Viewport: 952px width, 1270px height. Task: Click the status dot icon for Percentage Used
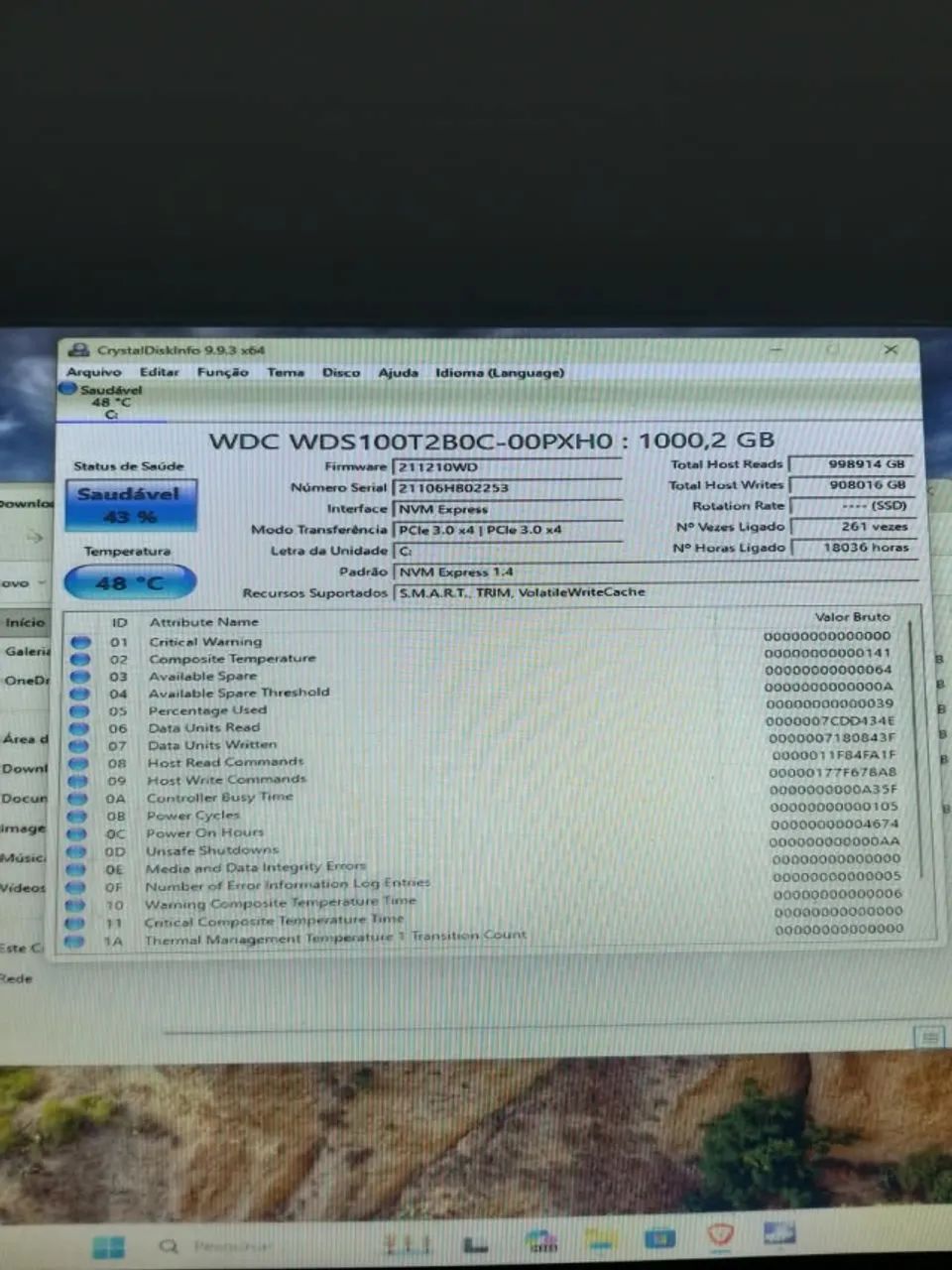coord(79,711)
